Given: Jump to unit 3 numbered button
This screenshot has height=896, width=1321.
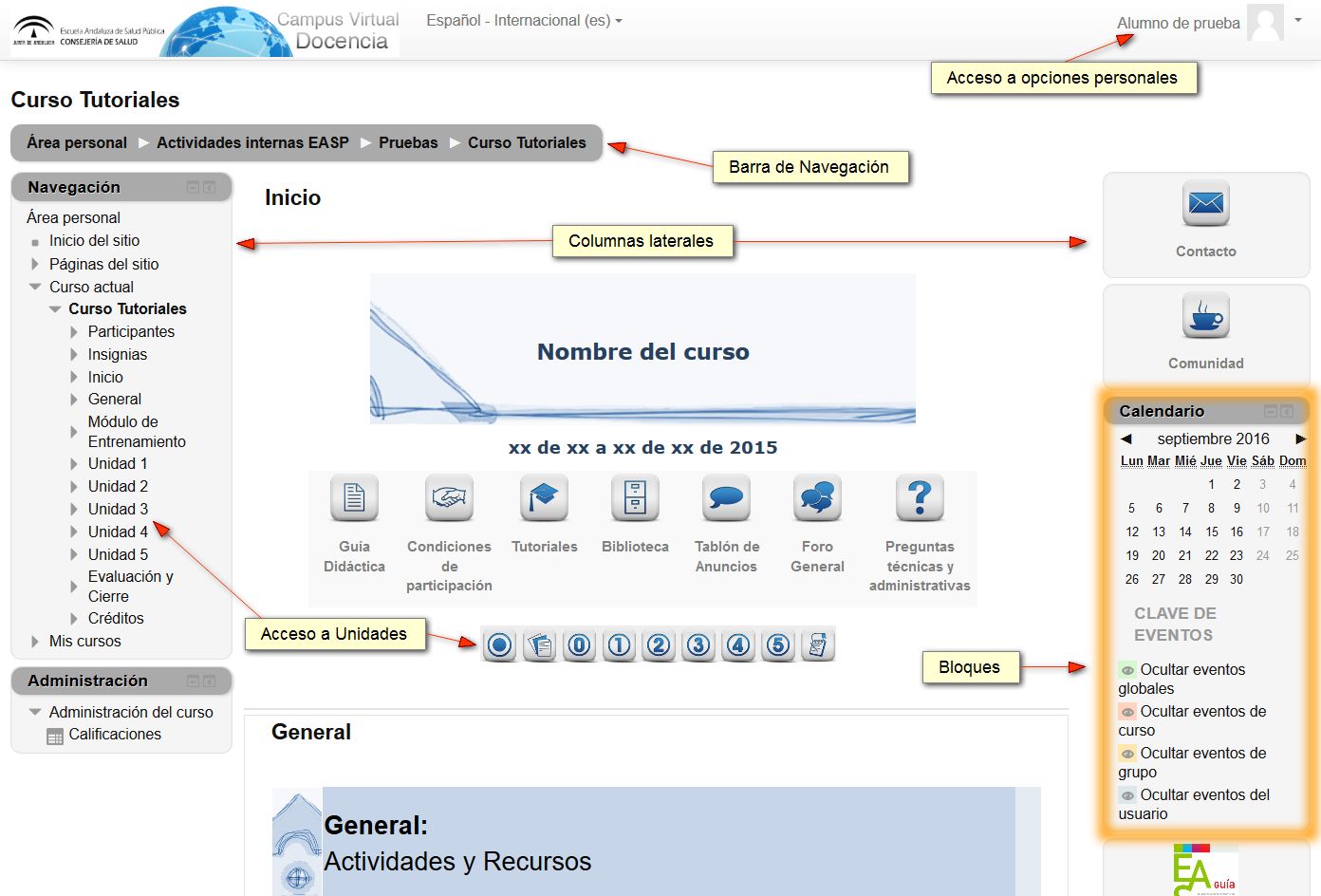Looking at the screenshot, I should click(698, 645).
